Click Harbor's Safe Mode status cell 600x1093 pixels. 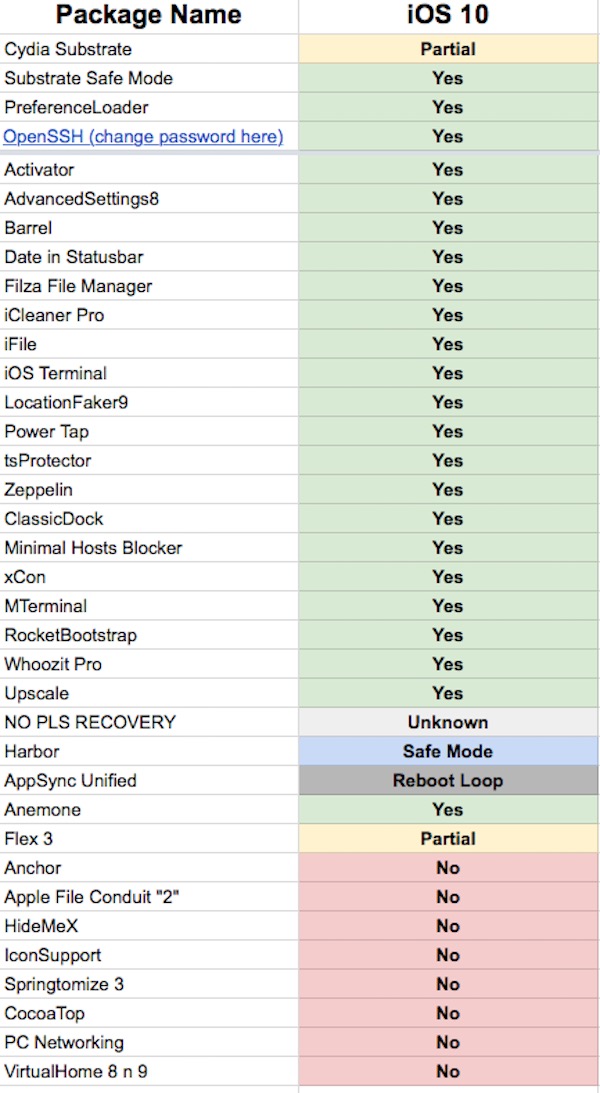tap(448, 751)
